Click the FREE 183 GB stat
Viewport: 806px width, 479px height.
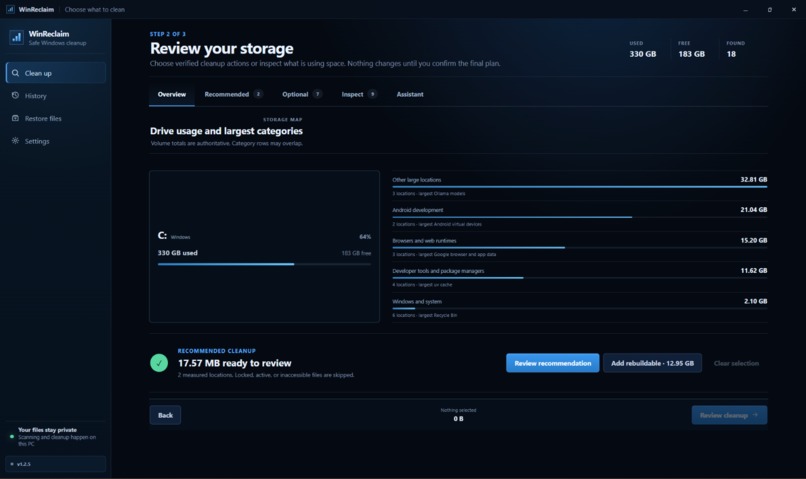691,49
